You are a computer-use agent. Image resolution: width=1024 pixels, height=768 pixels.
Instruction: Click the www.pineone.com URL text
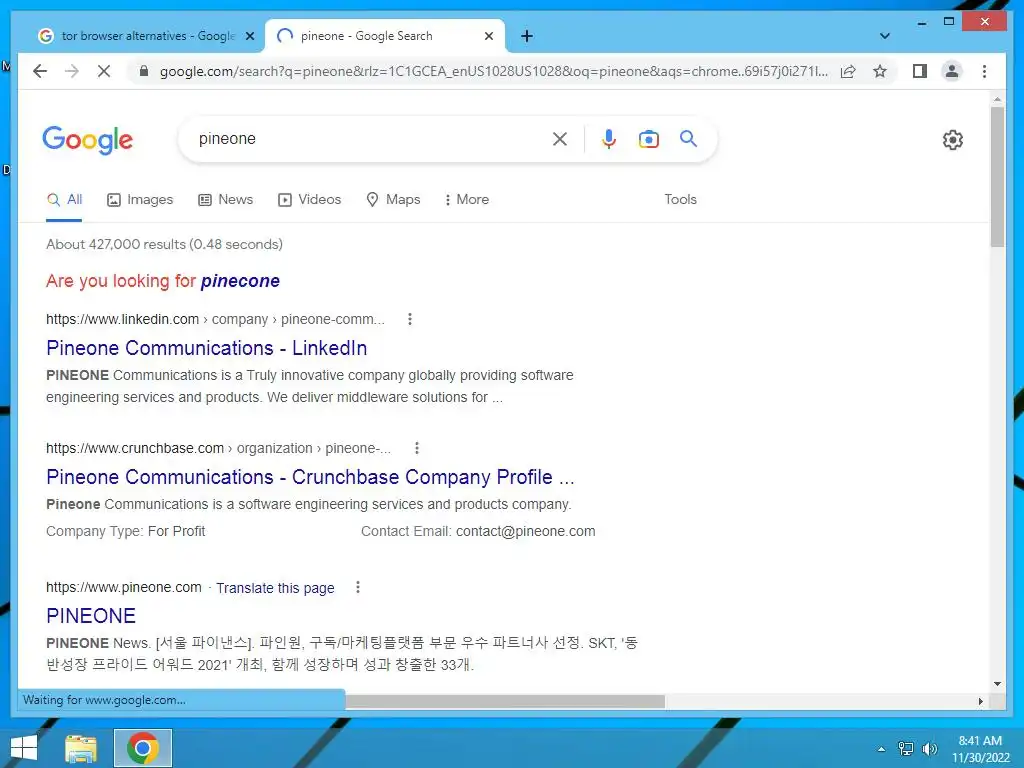pyautogui.click(x=123, y=587)
